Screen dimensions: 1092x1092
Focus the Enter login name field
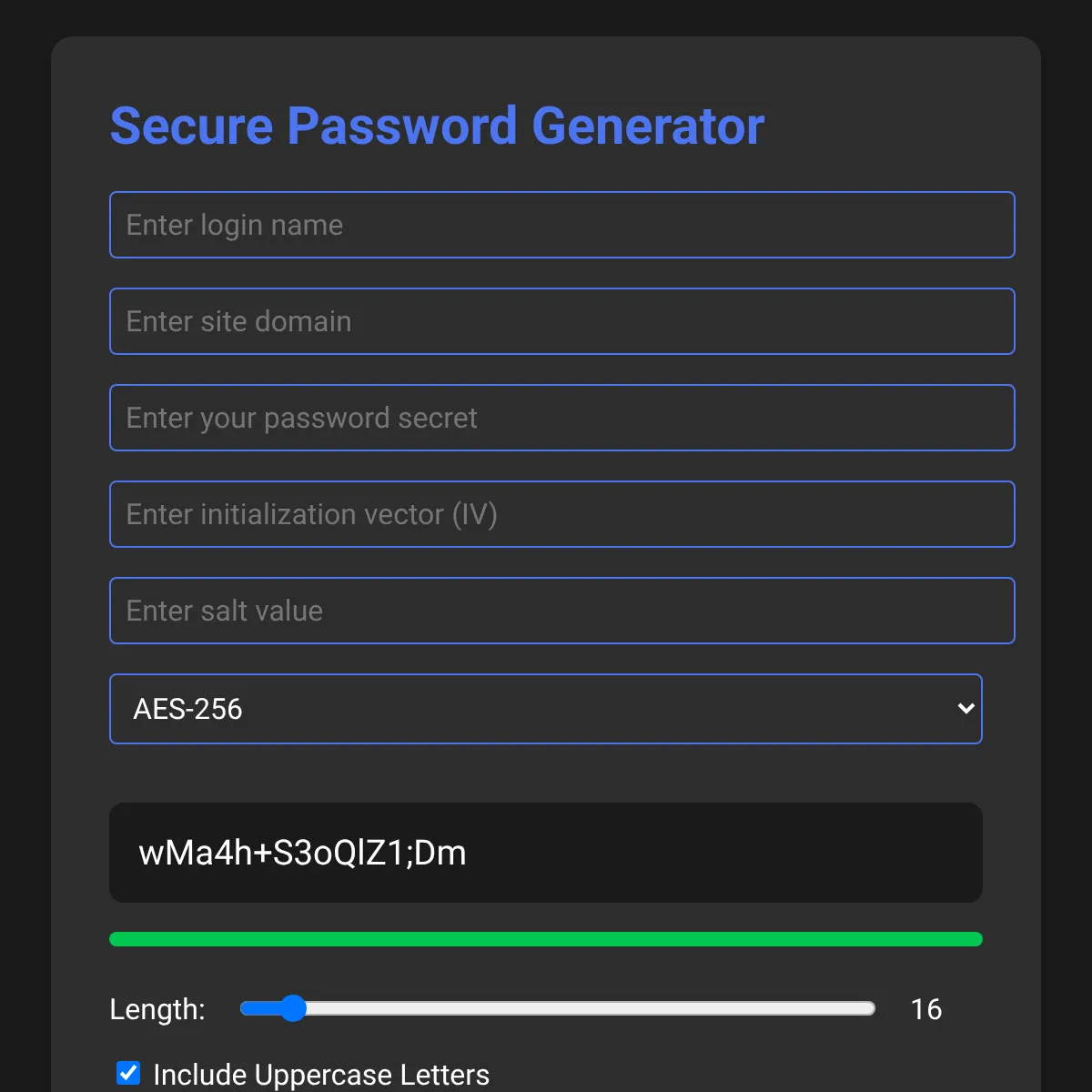click(x=562, y=225)
